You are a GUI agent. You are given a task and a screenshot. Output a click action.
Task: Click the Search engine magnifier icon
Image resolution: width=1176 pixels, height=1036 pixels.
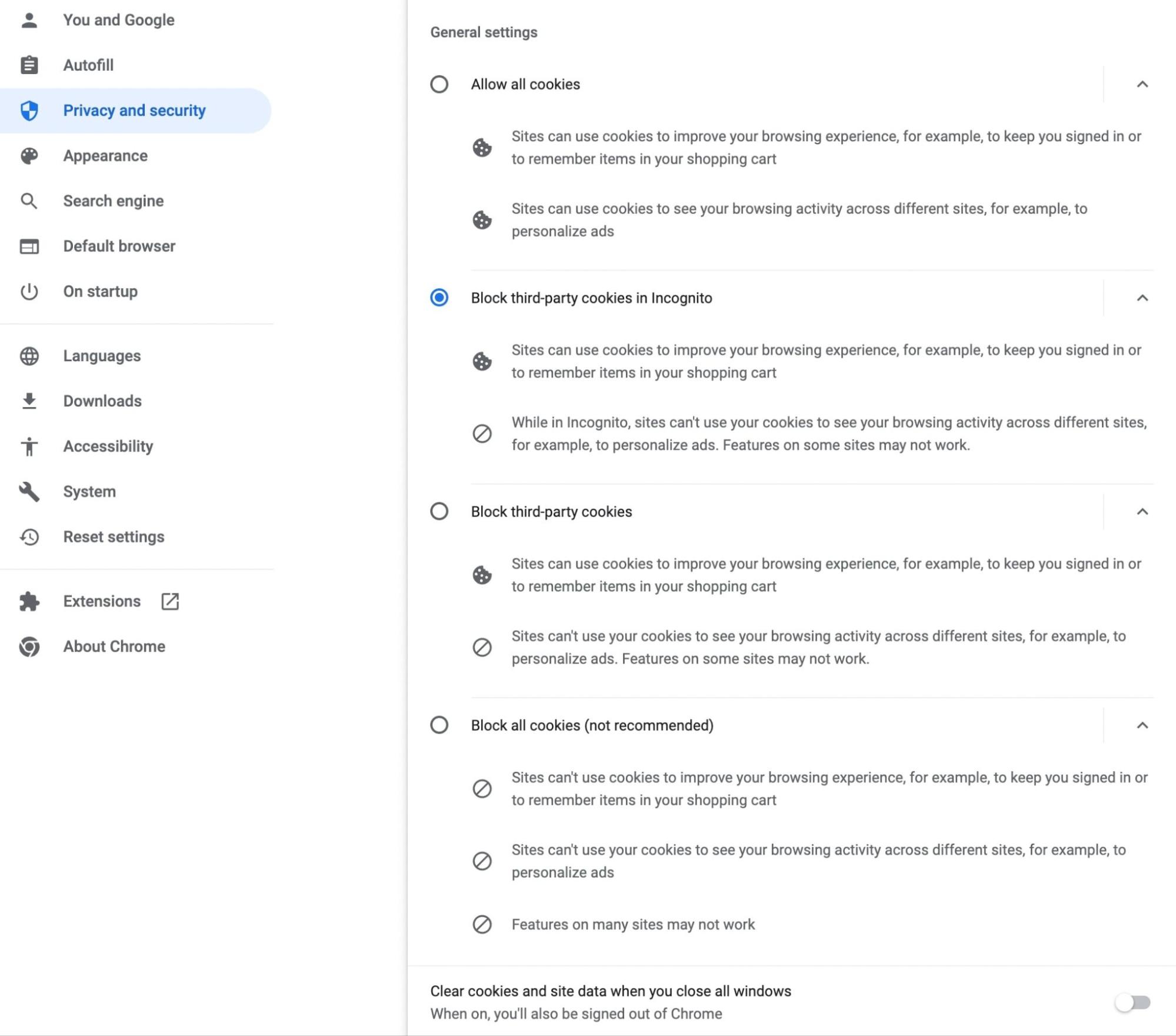click(x=29, y=201)
